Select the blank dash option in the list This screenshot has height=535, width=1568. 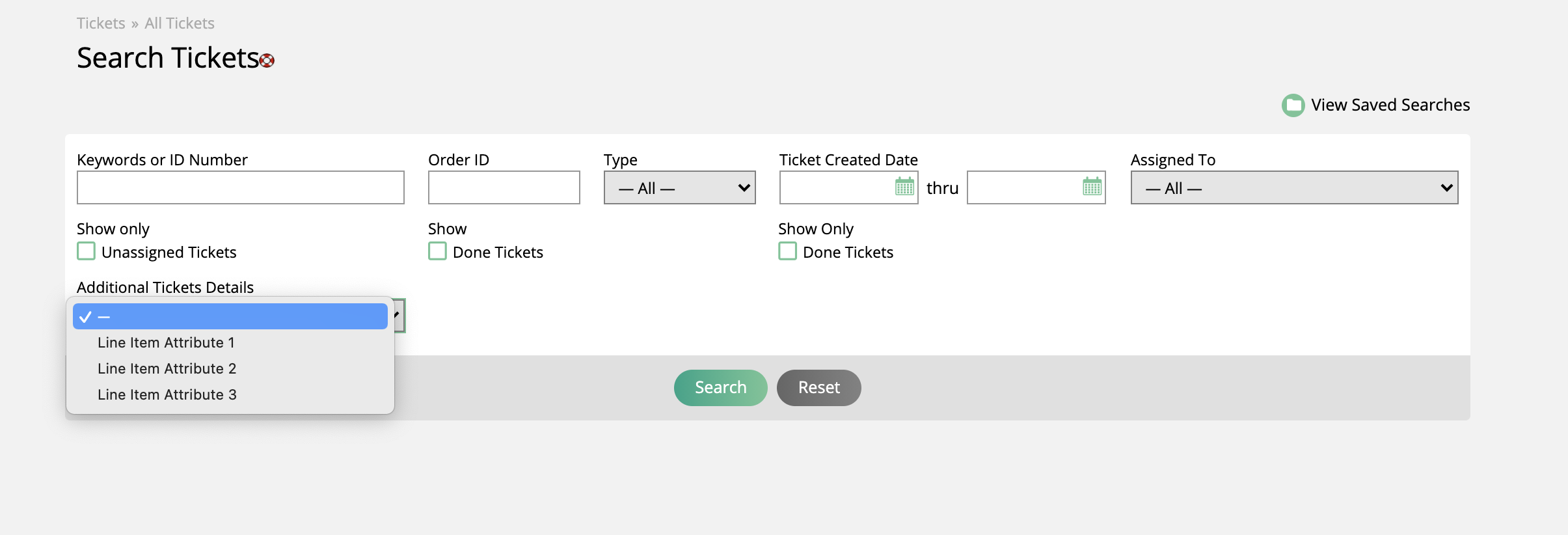pos(230,316)
